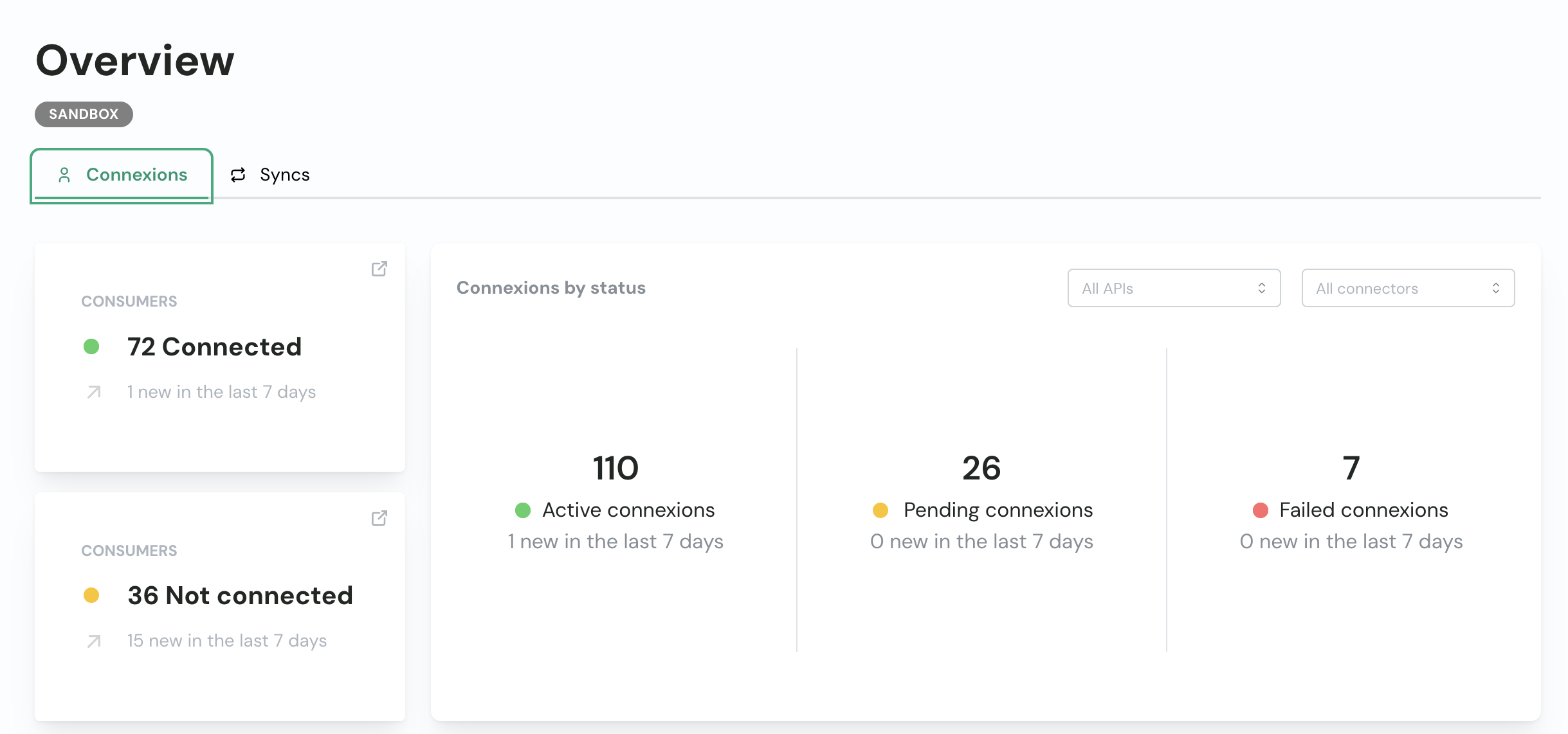Click the 36 Not connected heading

(x=240, y=595)
